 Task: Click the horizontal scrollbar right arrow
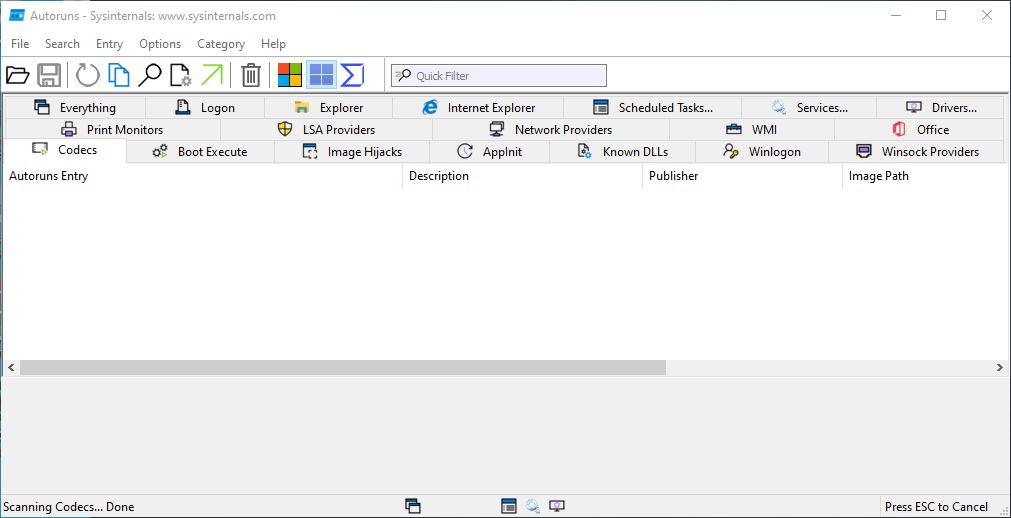click(x=999, y=368)
